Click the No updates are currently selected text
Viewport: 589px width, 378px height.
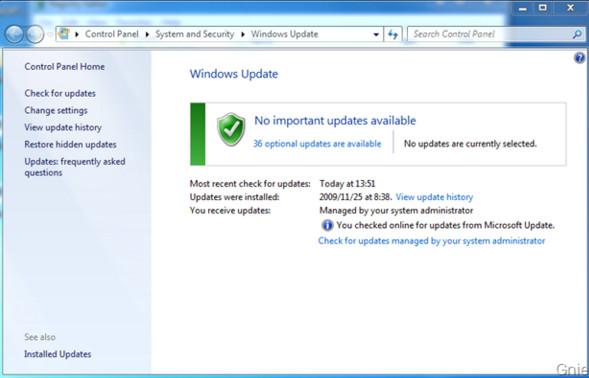[x=470, y=144]
